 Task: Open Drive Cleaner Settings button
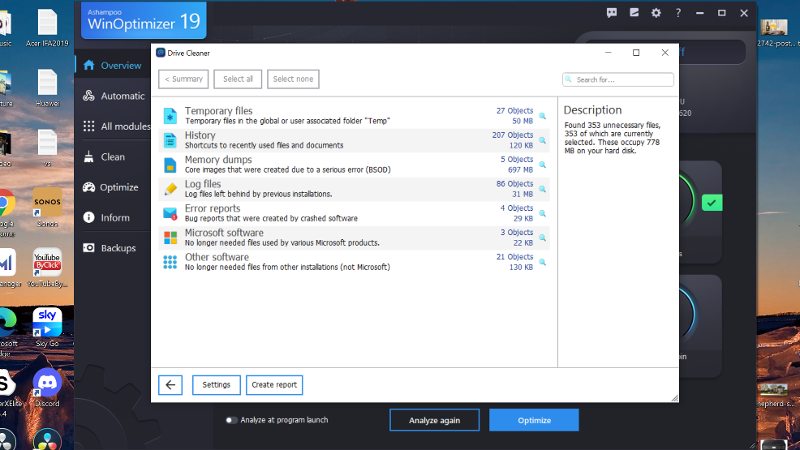(216, 385)
